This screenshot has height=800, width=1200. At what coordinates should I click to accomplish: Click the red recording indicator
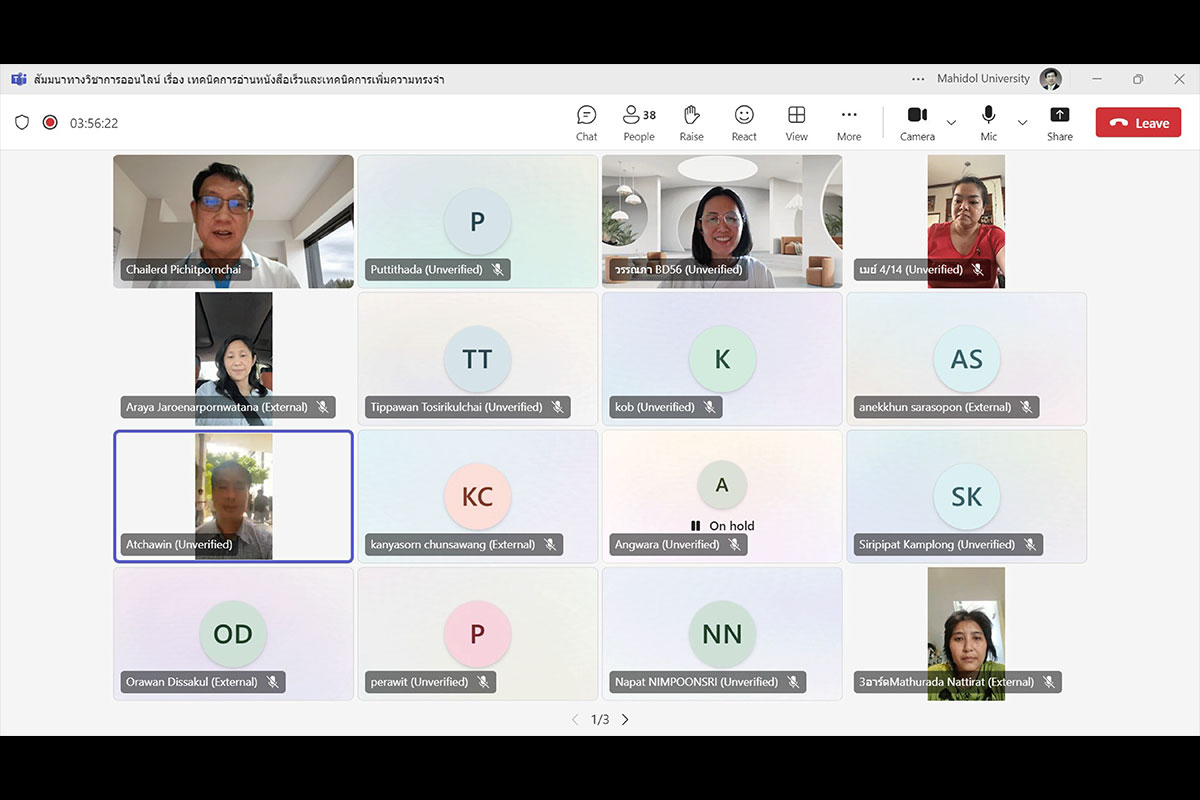(50, 123)
